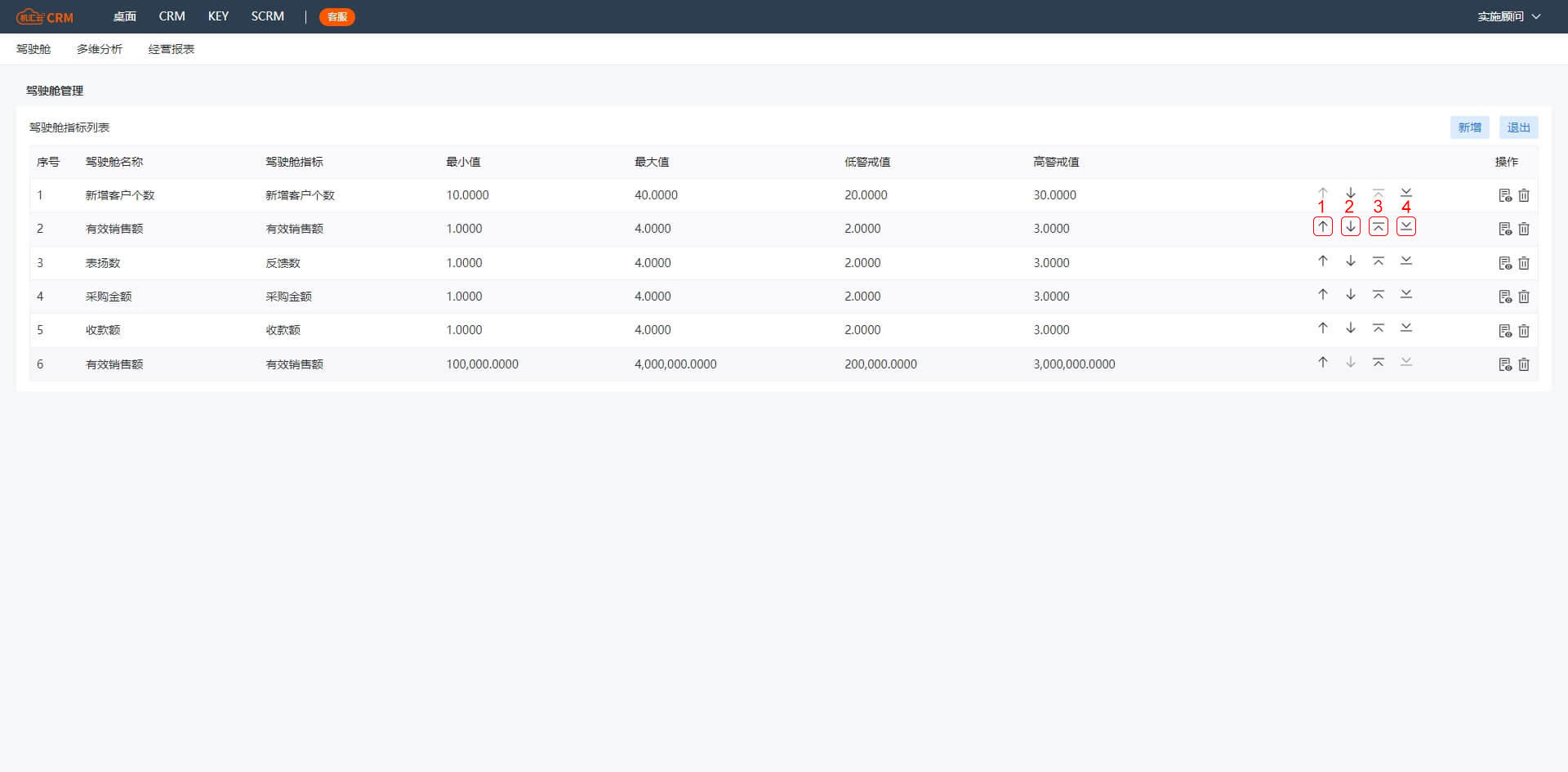
Task: Select the 4,000,000.0000 maximum value cell
Action: tap(675, 364)
